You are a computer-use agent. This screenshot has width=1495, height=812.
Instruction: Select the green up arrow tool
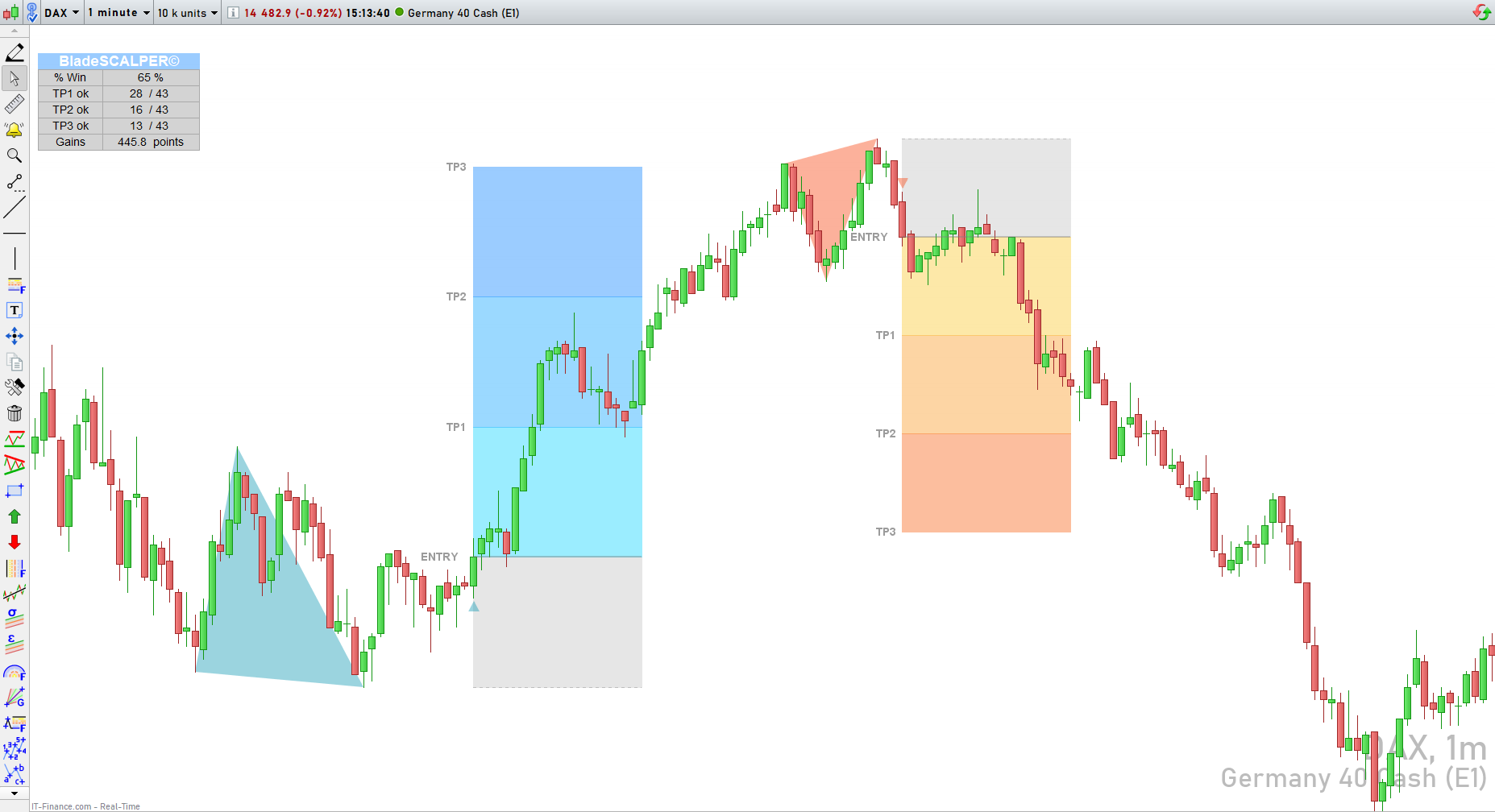(15, 516)
